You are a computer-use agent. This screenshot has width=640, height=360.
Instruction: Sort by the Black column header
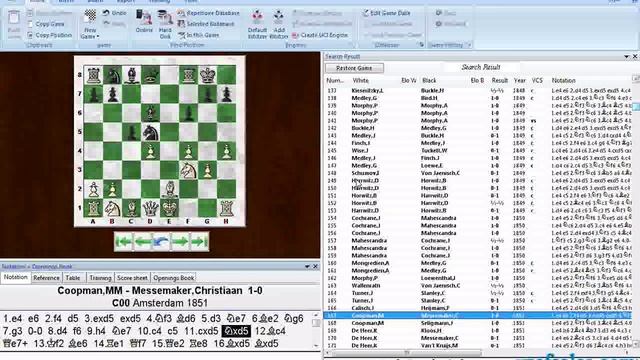[x=429, y=80]
